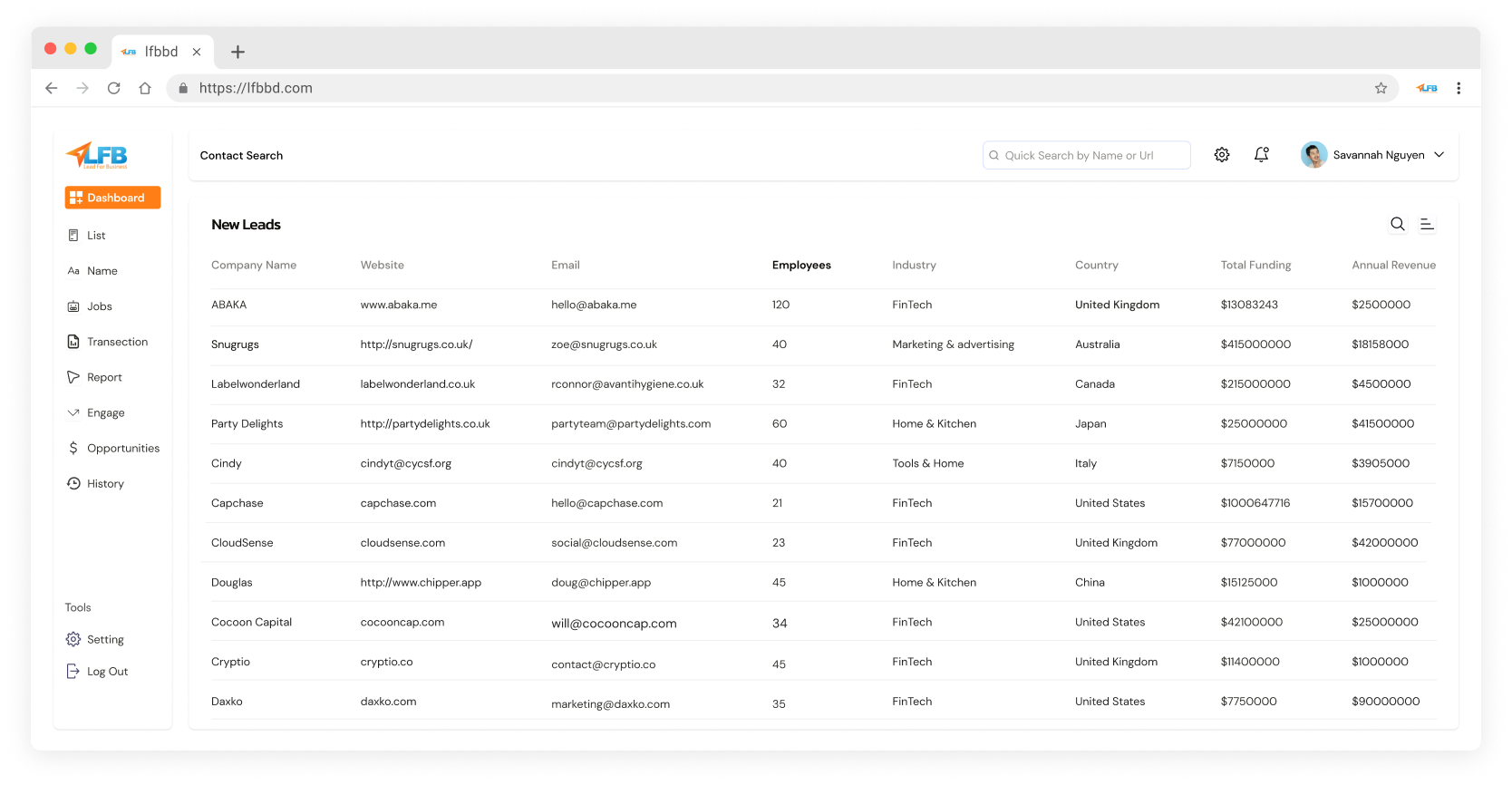This screenshot has height=785, width=1512.
Task: Click Contact Search page title
Action: pyautogui.click(x=241, y=156)
